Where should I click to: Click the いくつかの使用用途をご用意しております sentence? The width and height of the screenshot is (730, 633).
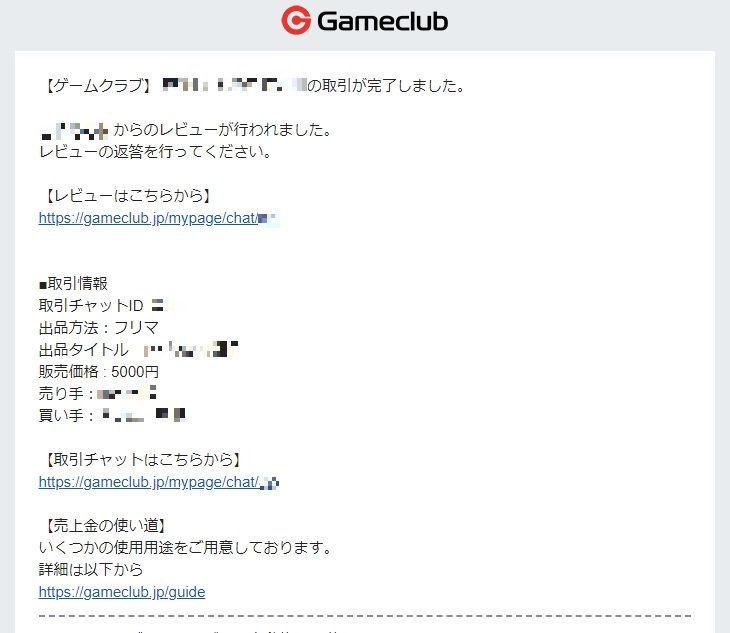tap(185, 548)
